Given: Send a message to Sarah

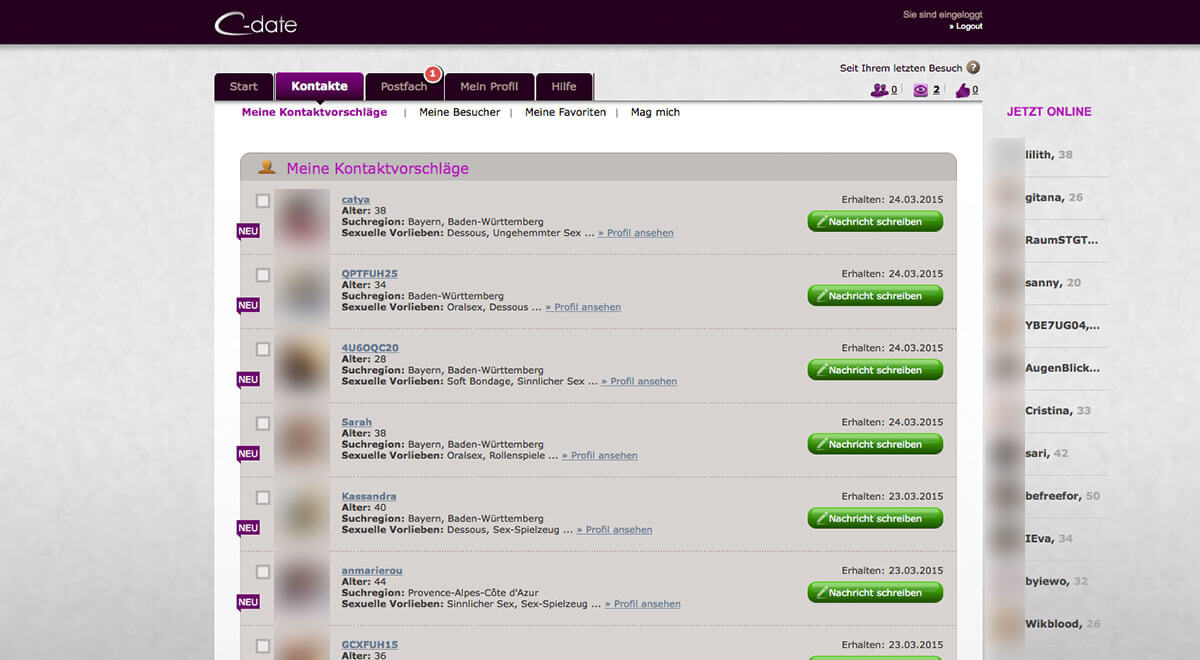Looking at the screenshot, I should pos(875,444).
